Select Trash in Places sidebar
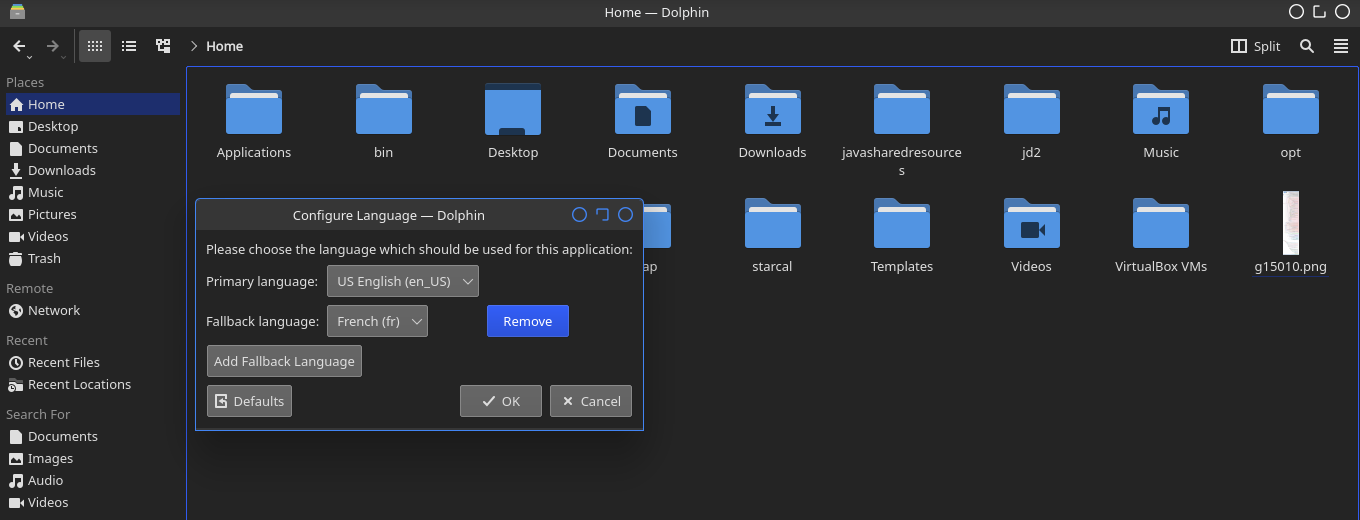 [44, 258]
